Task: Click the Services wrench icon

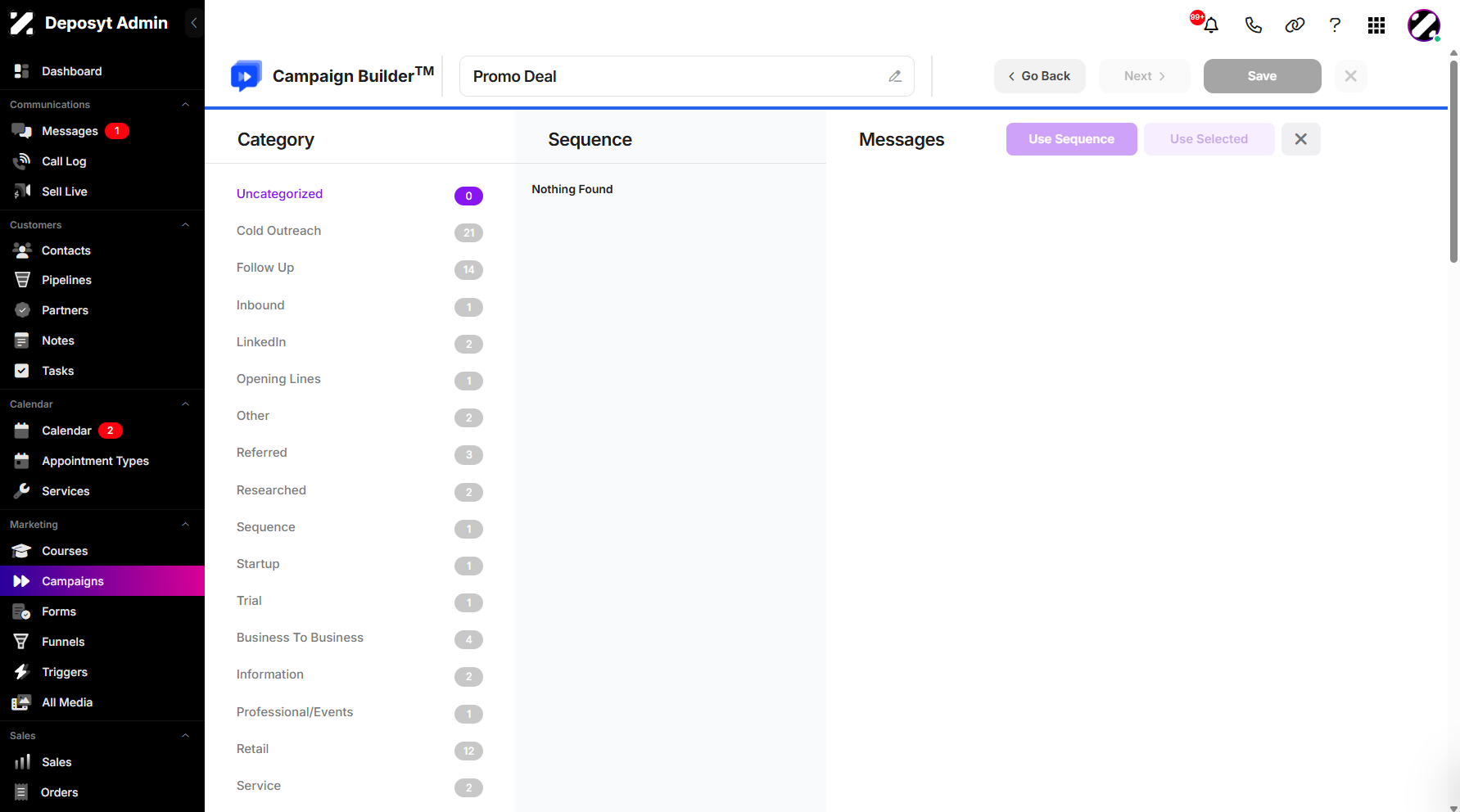Action: click(x=22, y=491)
